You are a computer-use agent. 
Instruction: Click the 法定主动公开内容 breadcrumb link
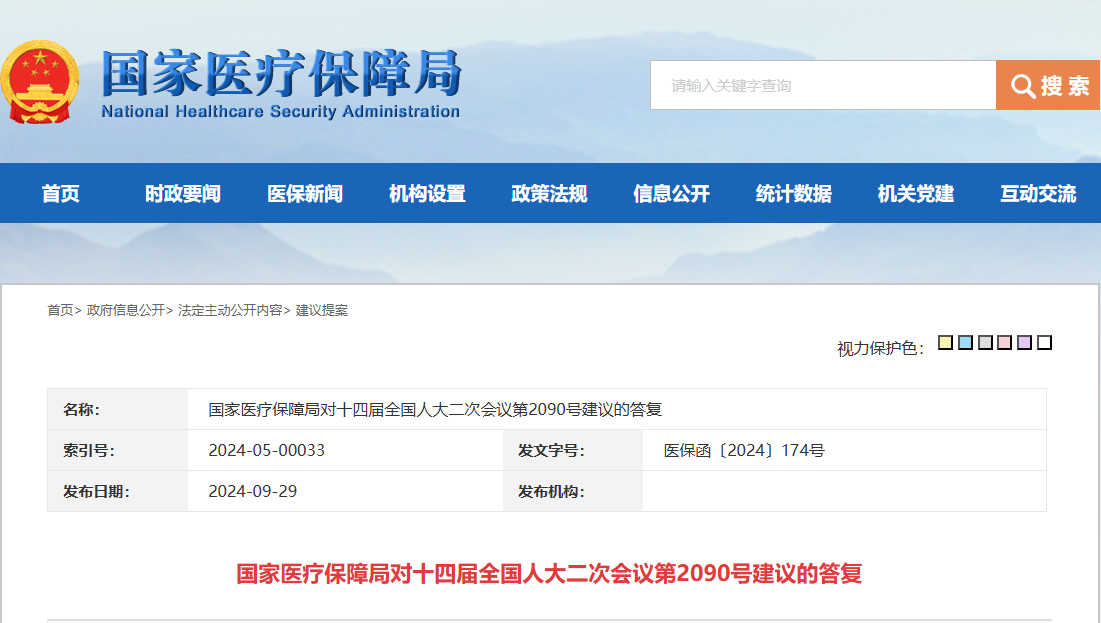click(230, 310)
